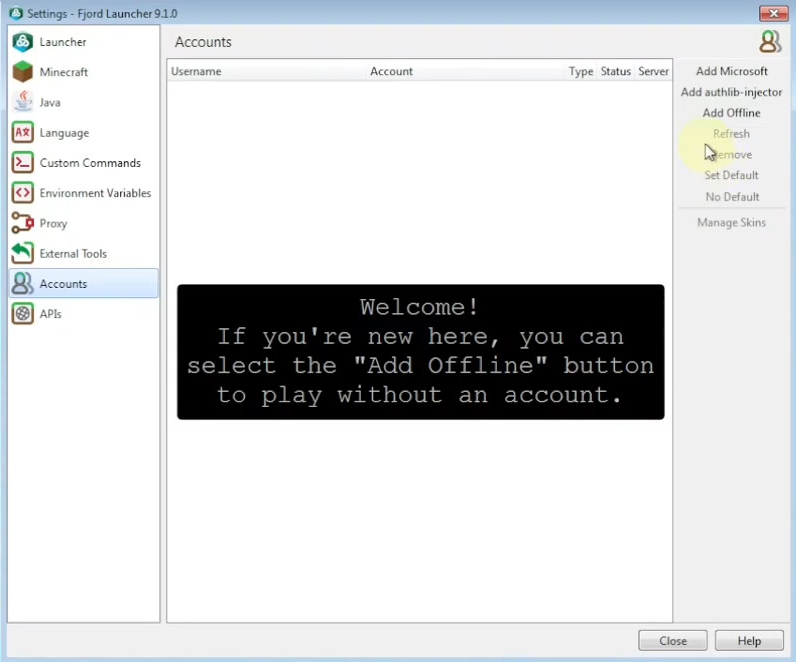Sort accounts by Username column
796x662 pixels.
[x=267, y=71]
